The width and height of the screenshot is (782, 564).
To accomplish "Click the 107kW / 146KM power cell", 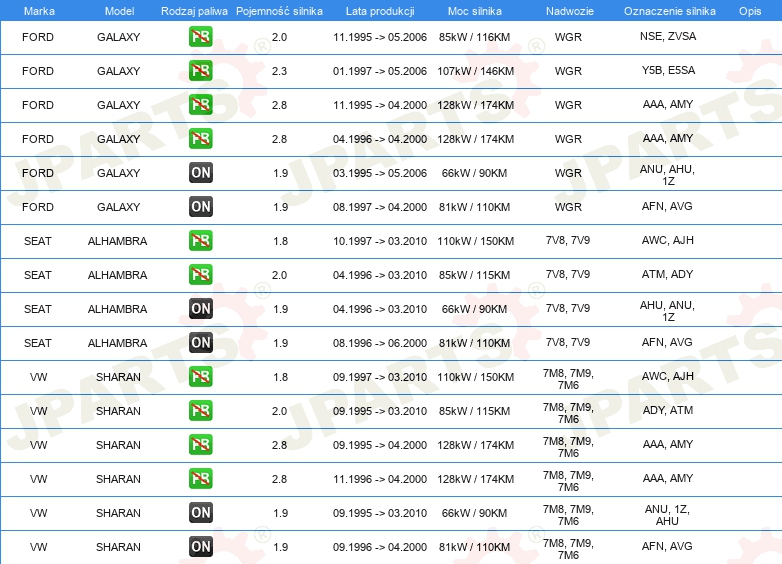I will click(x=475, y=71).
